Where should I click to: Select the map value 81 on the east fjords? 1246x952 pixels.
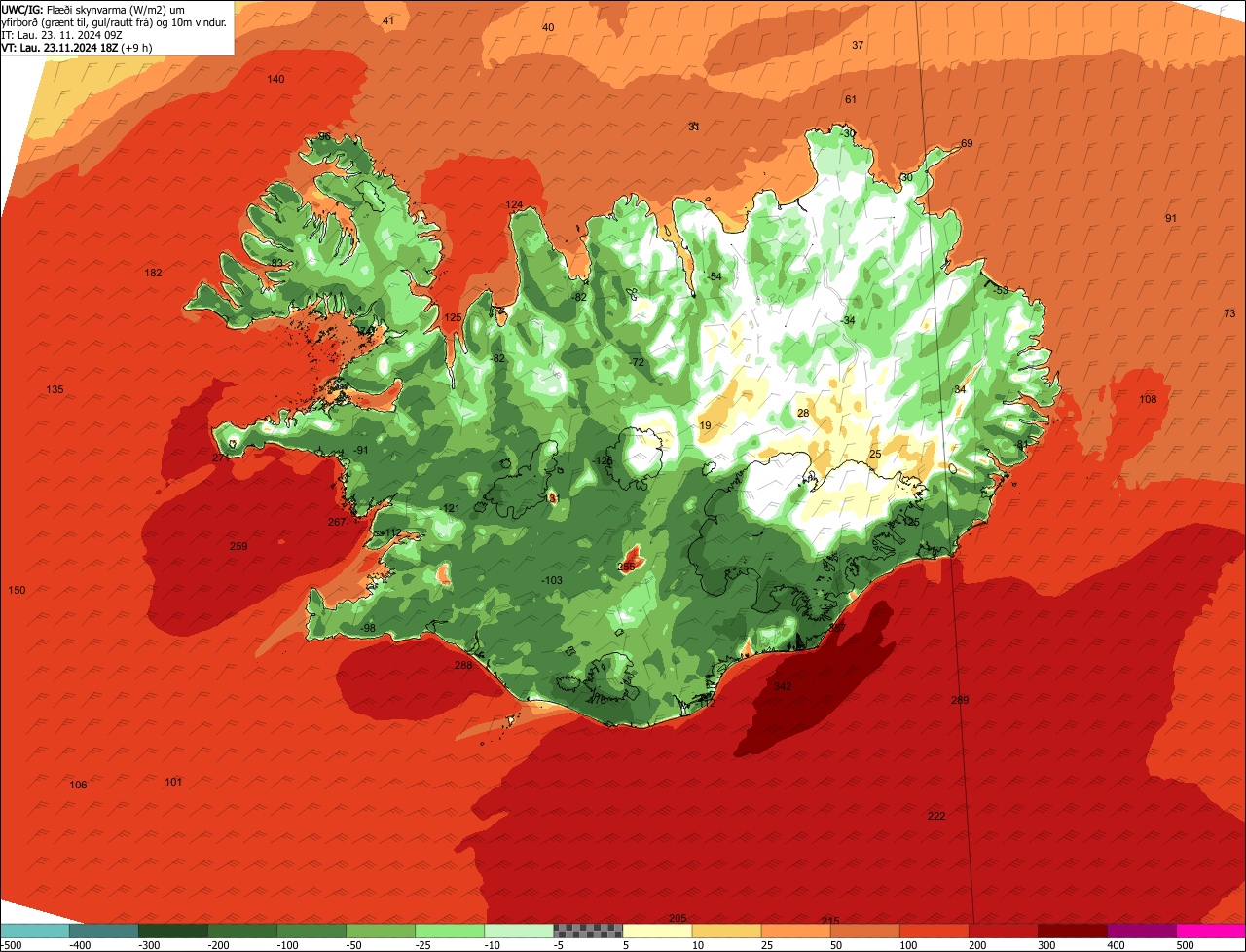(1022, 444)
